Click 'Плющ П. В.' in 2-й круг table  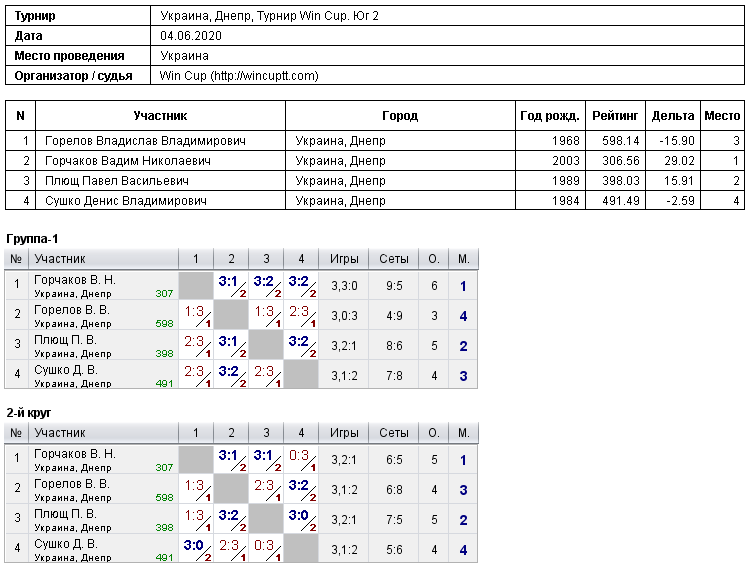coord(66,514)
